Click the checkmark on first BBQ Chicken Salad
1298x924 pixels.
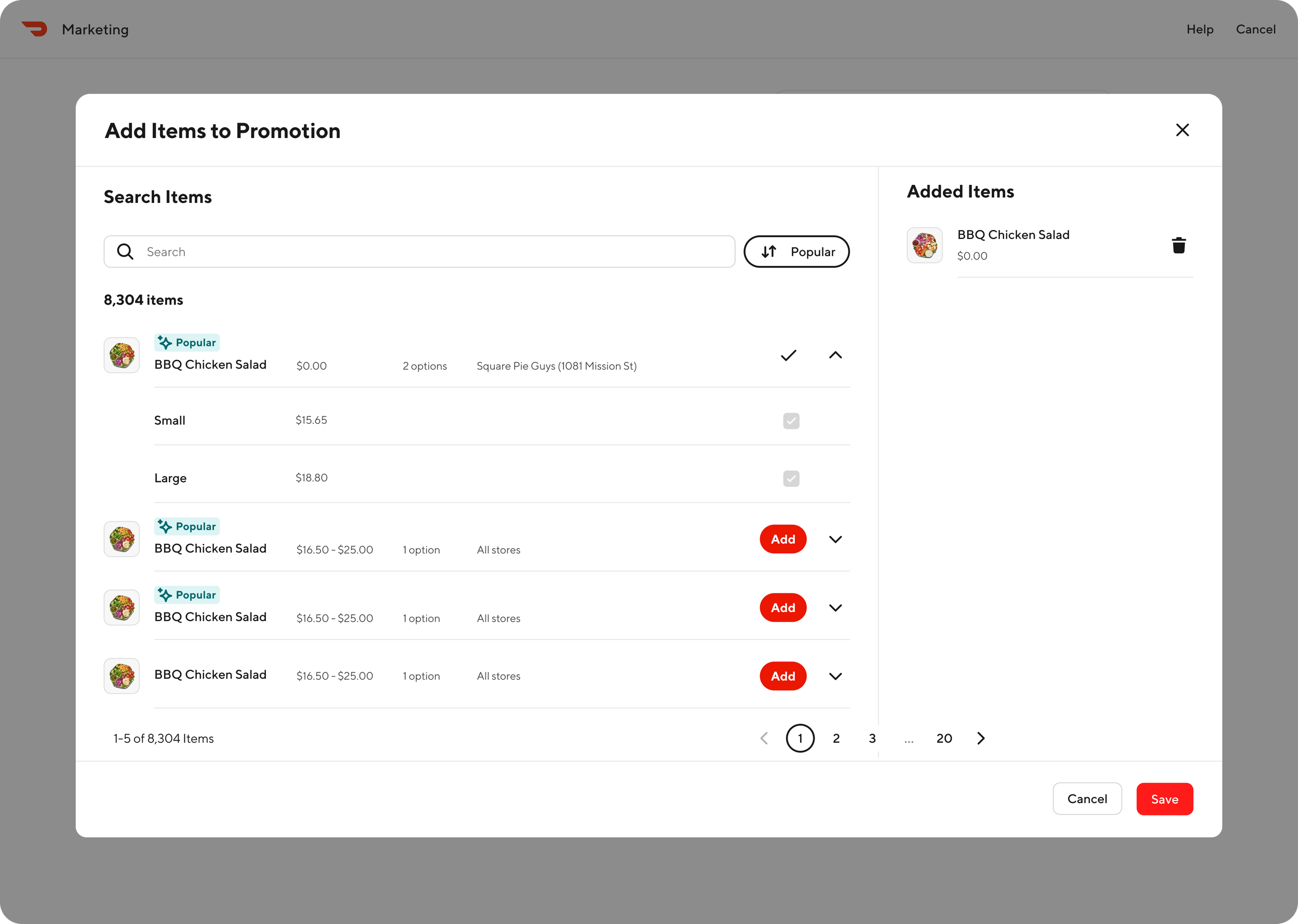pyautogui.click(x=788, y=356)
